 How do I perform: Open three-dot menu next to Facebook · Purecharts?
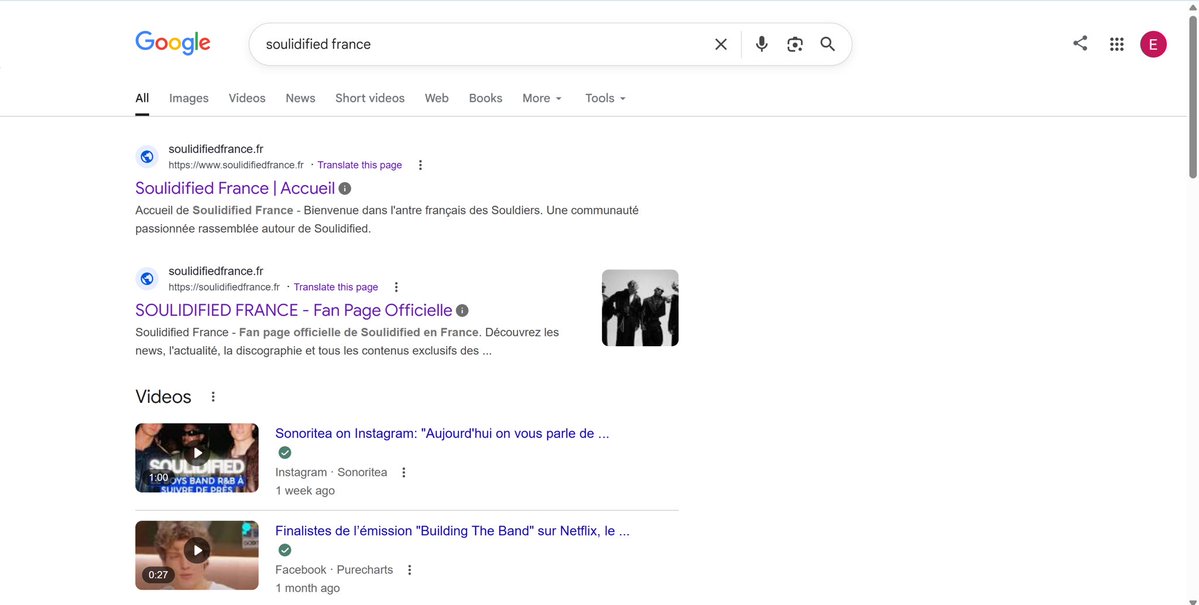tap(409, 570)
